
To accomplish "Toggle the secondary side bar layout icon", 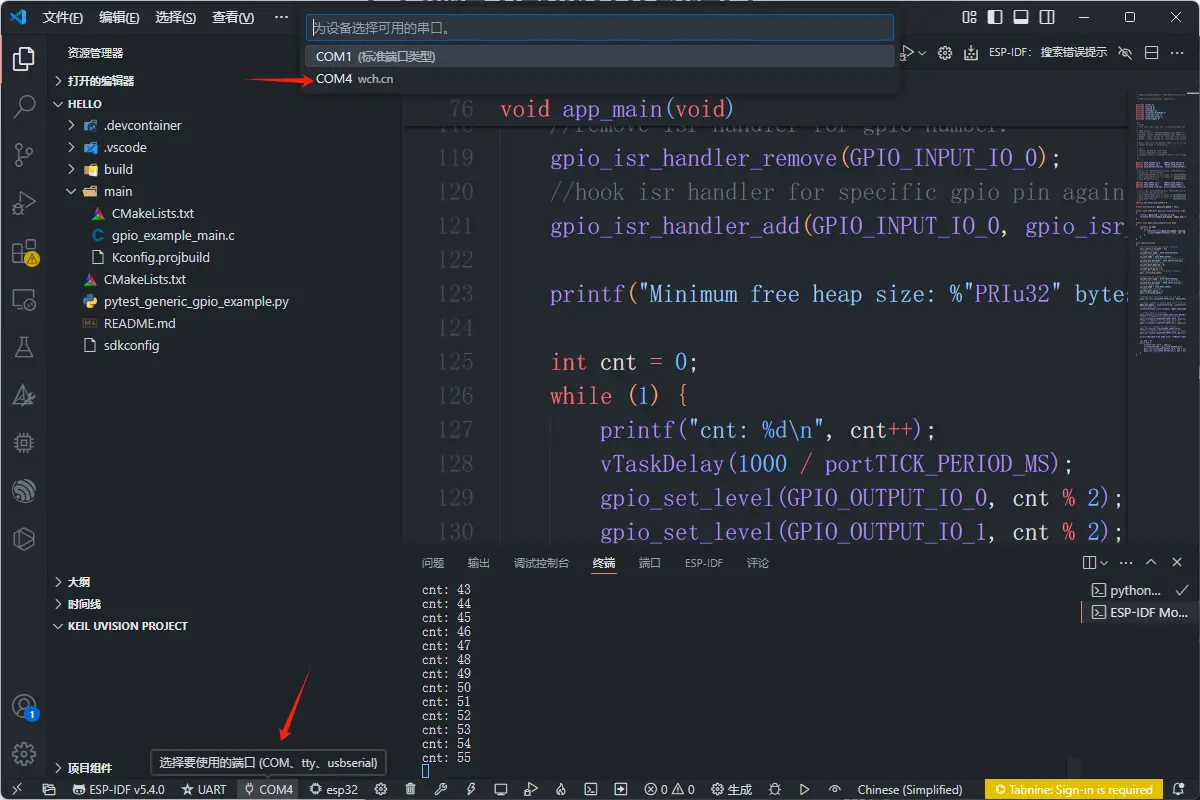I will point(1047,17).
